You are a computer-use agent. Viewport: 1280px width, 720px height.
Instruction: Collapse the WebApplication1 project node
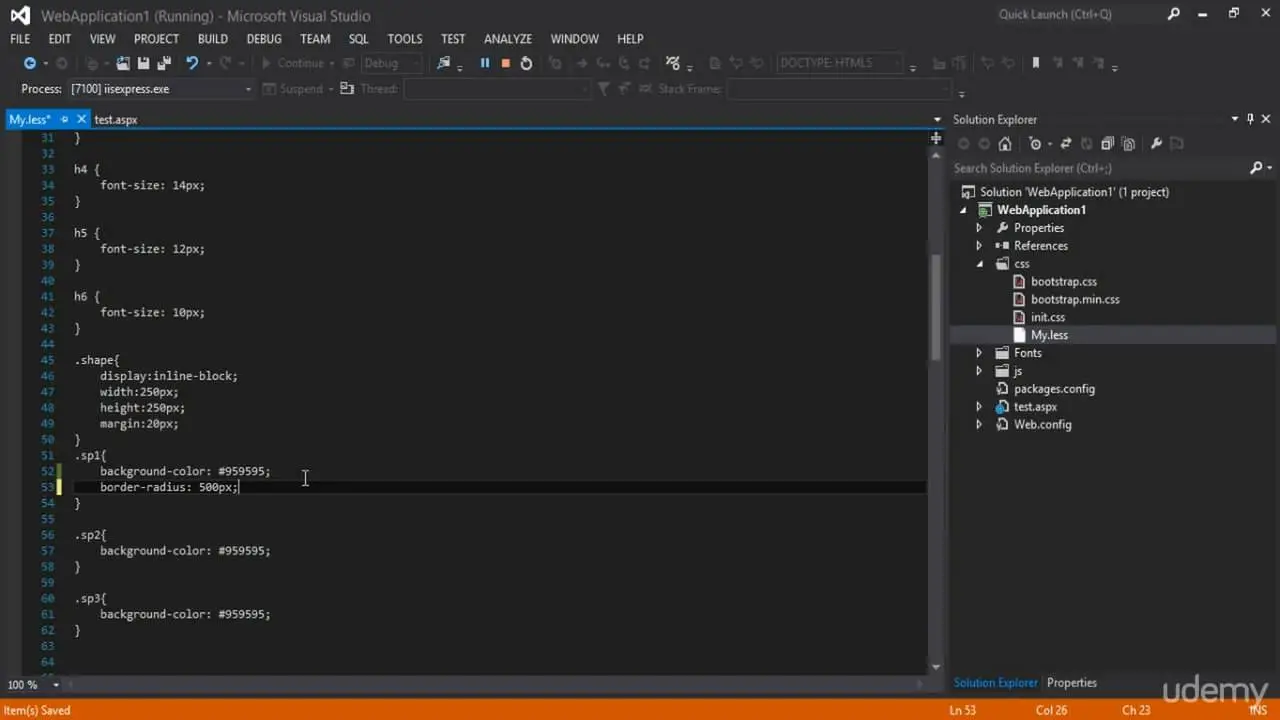coord(964,210)
